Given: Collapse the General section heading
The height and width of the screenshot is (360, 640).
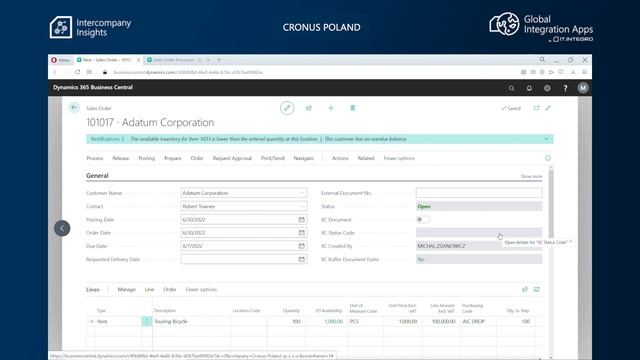Looking at the screenshot, I should tap(97, 176).
